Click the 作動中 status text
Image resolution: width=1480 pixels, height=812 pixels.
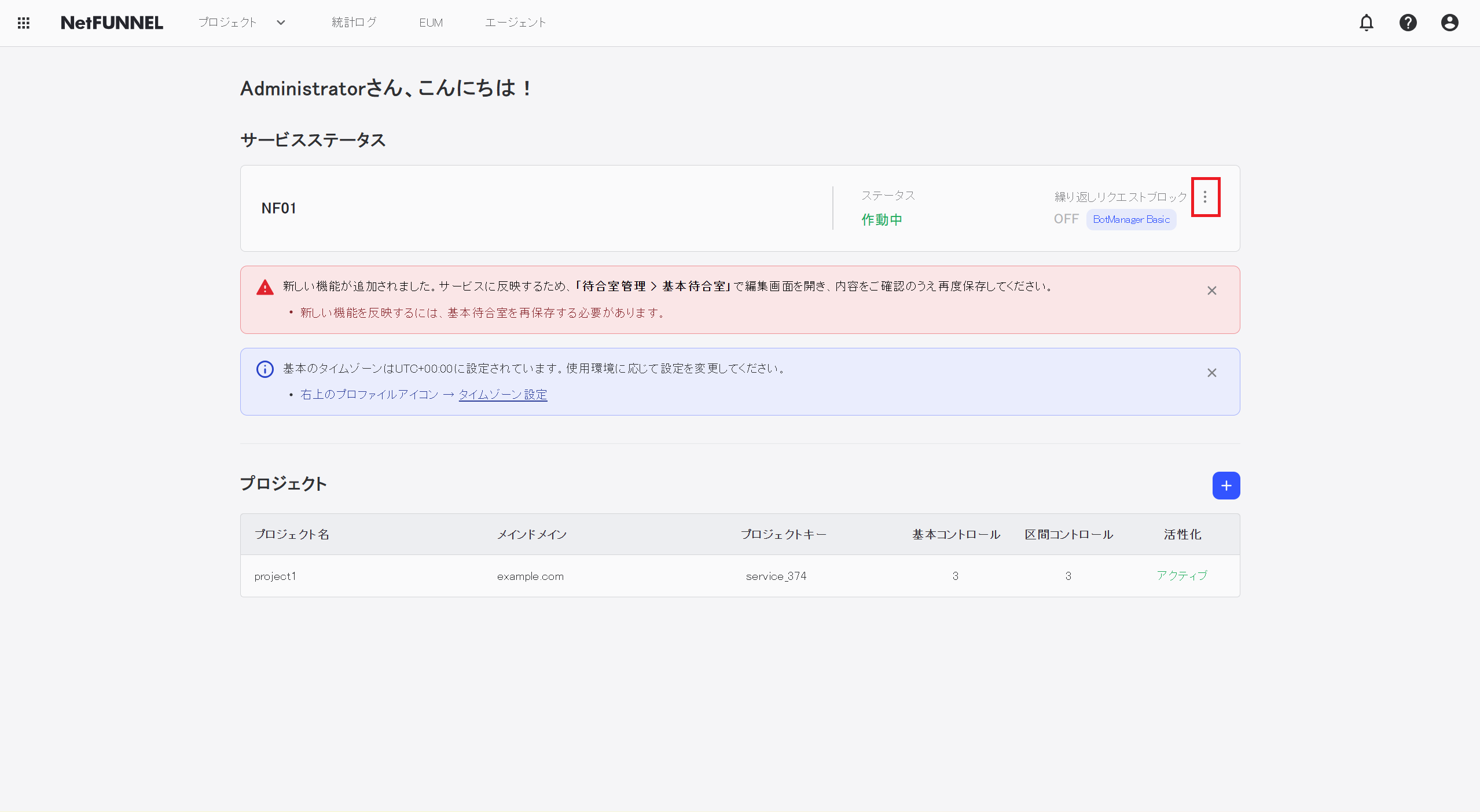click(882, 219)
